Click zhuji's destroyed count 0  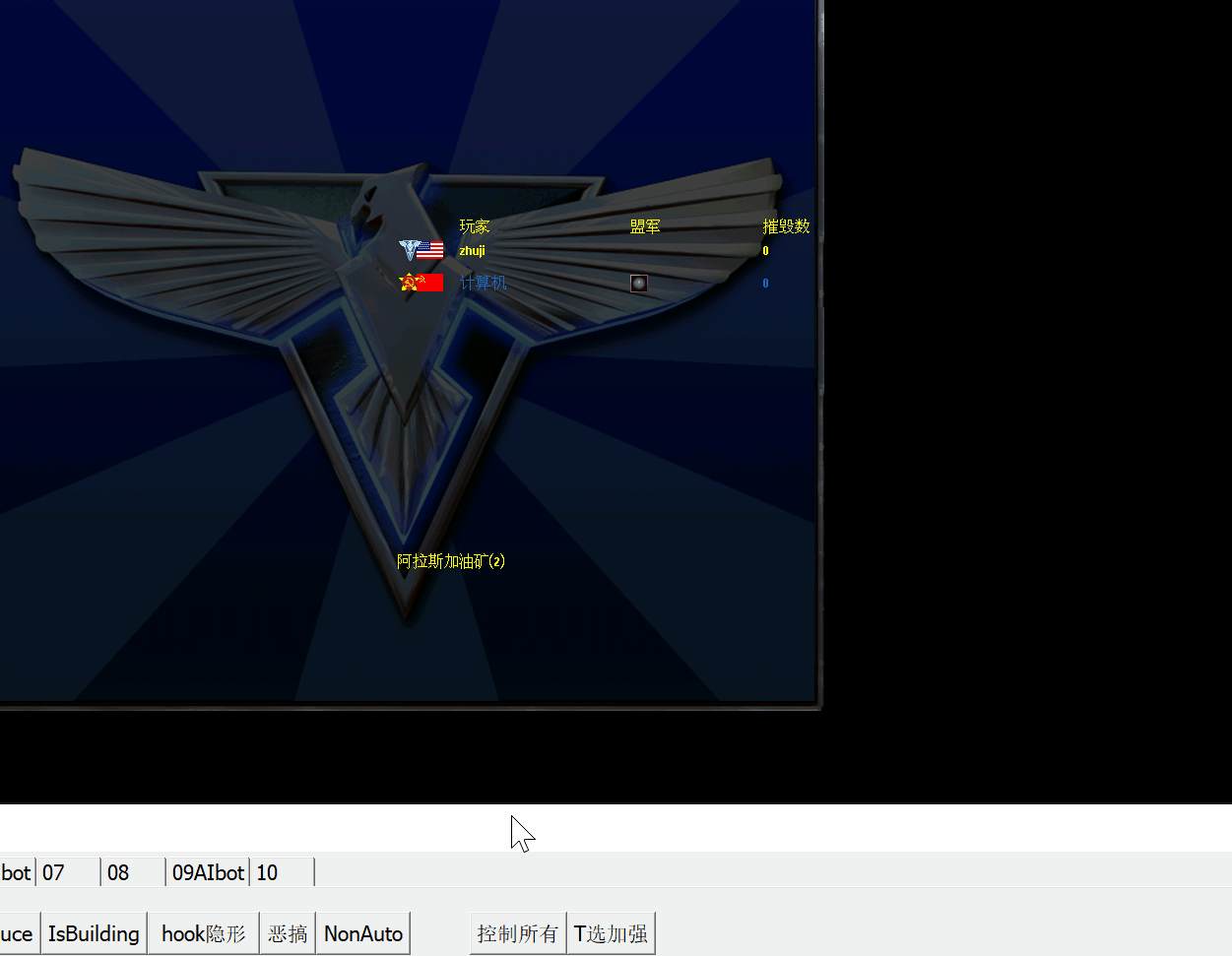(x=765, y=251)
